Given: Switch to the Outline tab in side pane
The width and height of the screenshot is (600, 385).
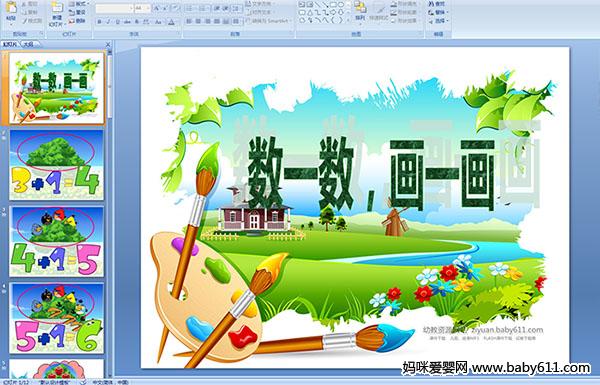Looking at the screenshot, I should (x=29, y=44).
